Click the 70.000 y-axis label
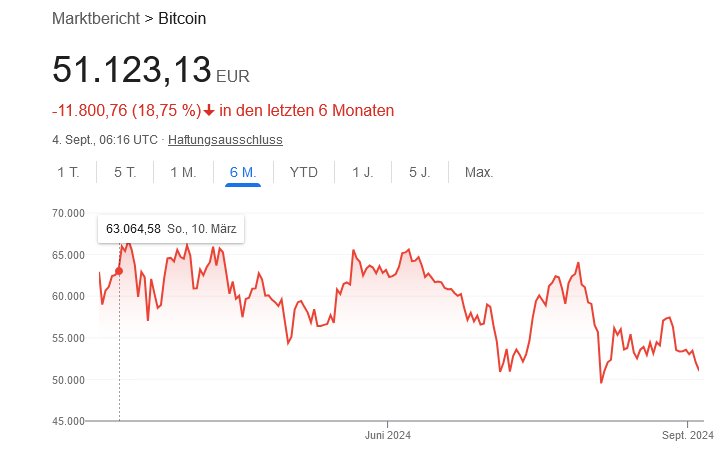This screenshot has width=724, height=453. pyautogui.click(x=69, y=213)
